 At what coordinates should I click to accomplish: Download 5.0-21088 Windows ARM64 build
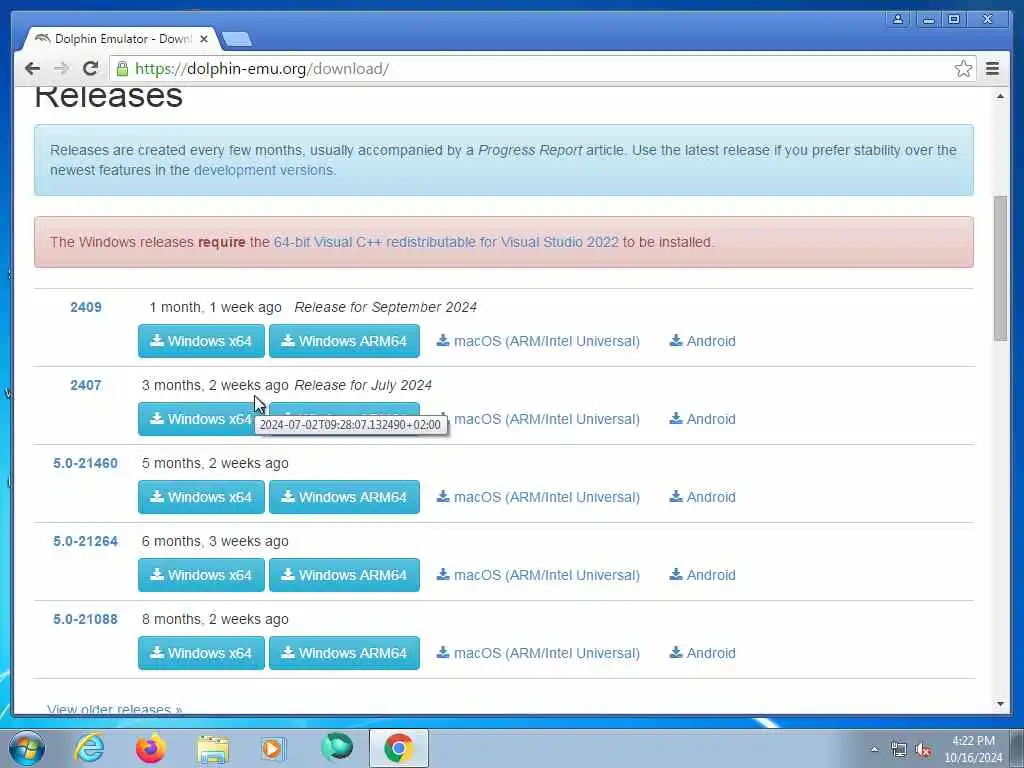point(344,653)
